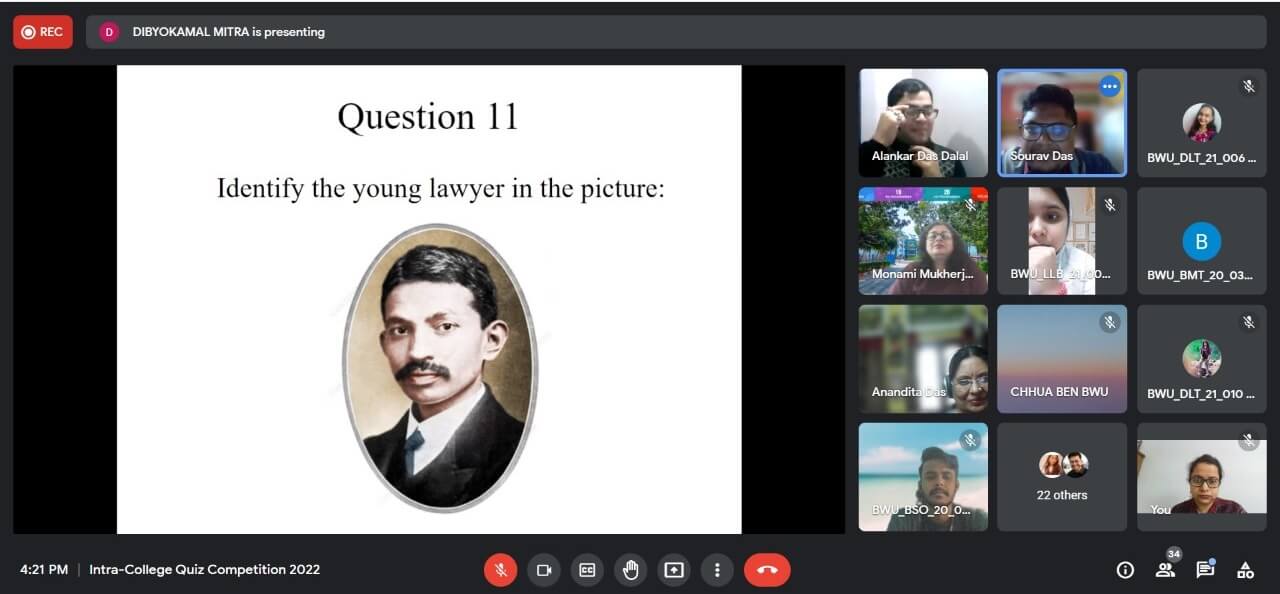Select Alankar Das Dalal's video tile

(923, 122)
